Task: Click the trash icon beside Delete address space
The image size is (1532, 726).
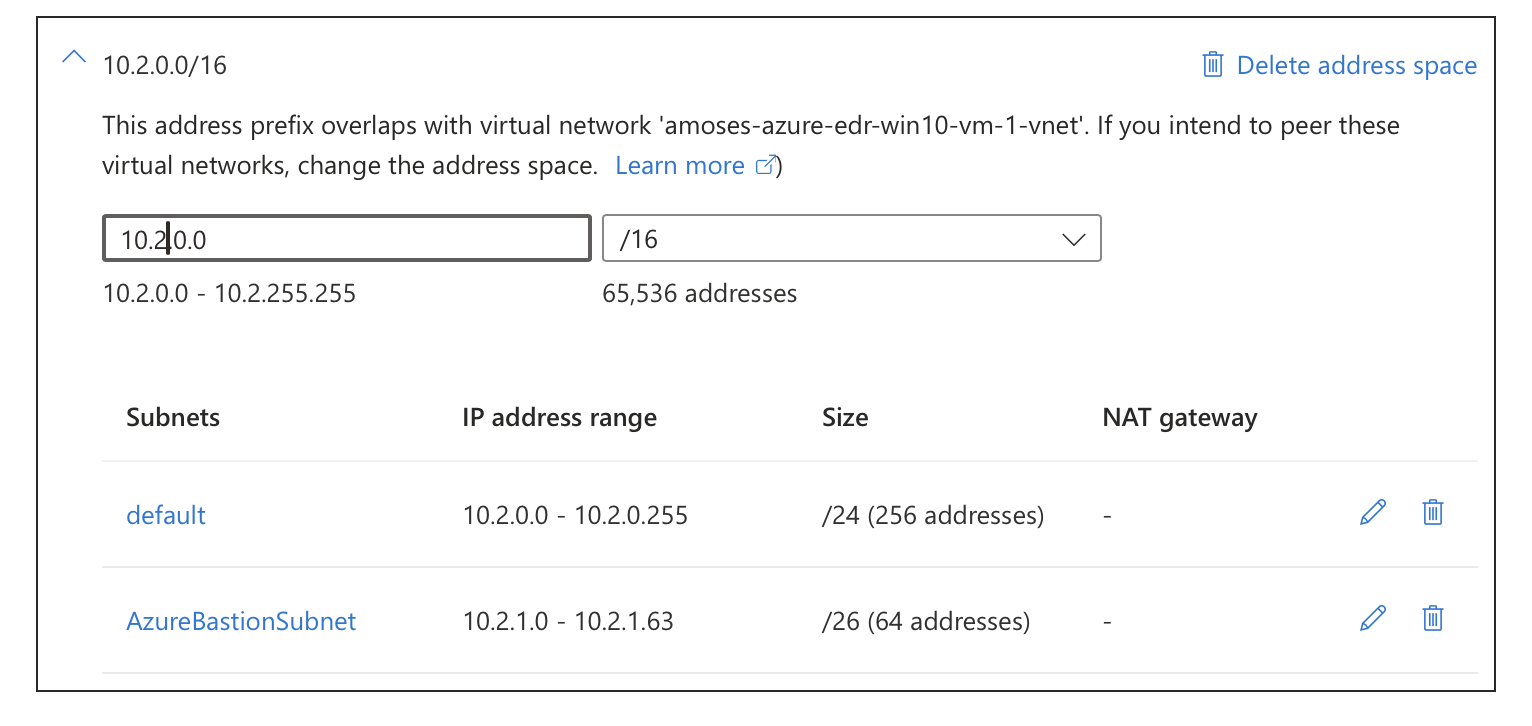Action: pyautogui.click(x=1212, y=65)
